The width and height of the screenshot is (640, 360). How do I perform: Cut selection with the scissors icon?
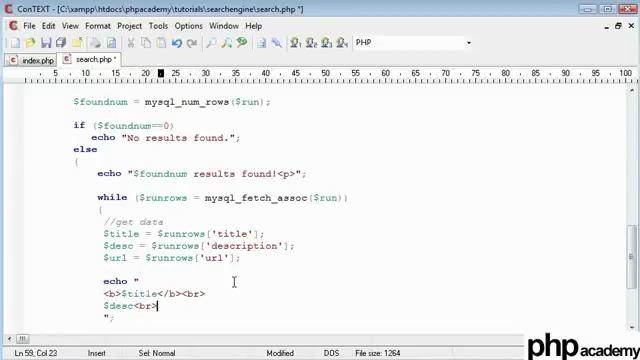(131, 42)
